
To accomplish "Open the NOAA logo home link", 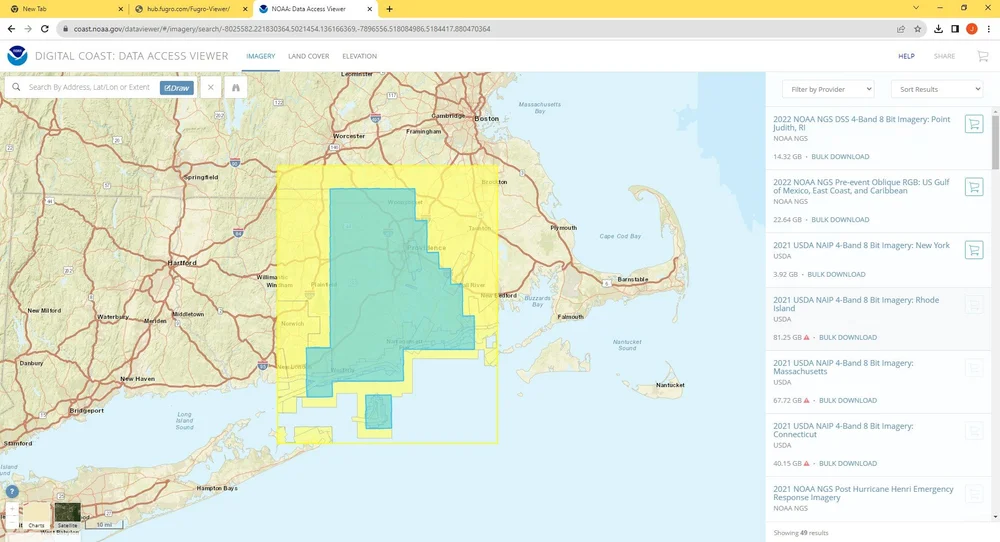I will pyautogui.click(x=17, y=56).
